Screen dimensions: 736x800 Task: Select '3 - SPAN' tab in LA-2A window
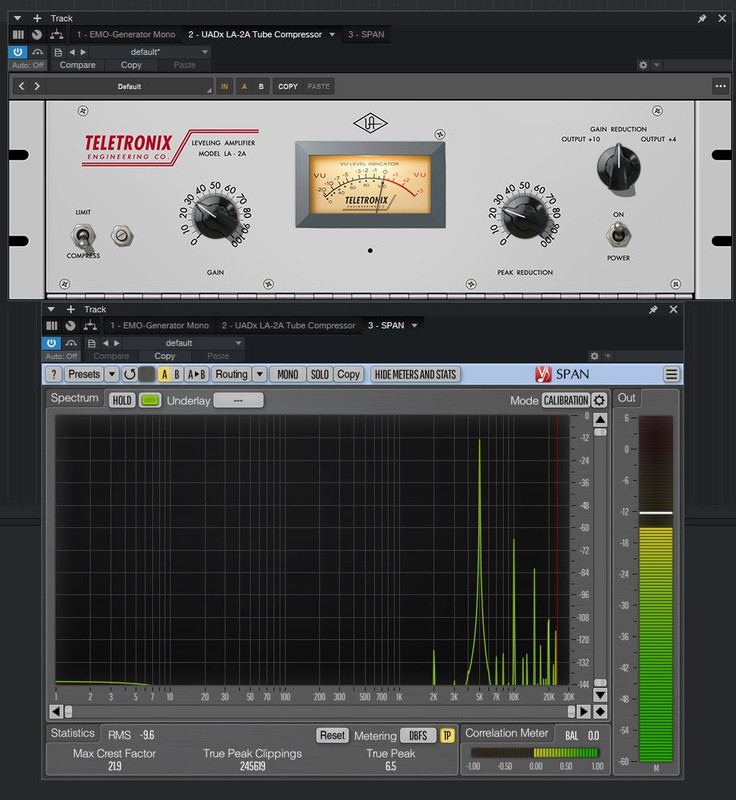[366, 35]
